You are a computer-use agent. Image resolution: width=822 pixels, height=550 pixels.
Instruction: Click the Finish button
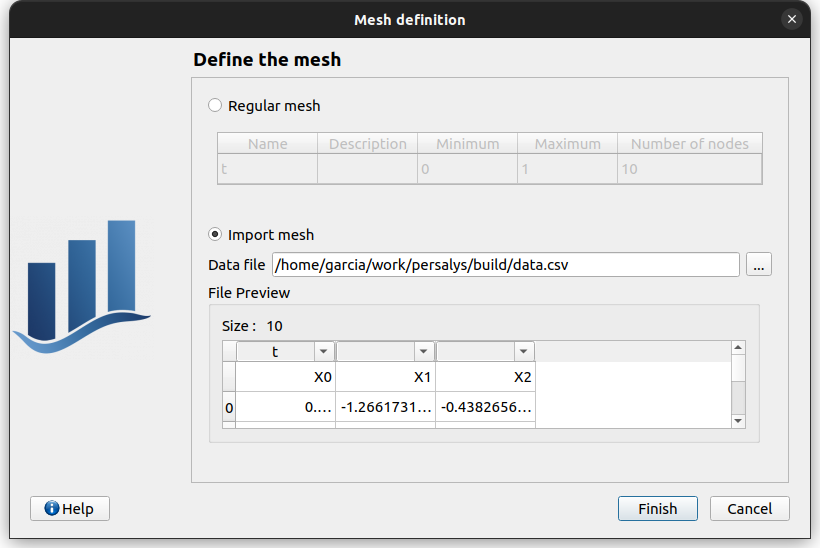(657, 508)
